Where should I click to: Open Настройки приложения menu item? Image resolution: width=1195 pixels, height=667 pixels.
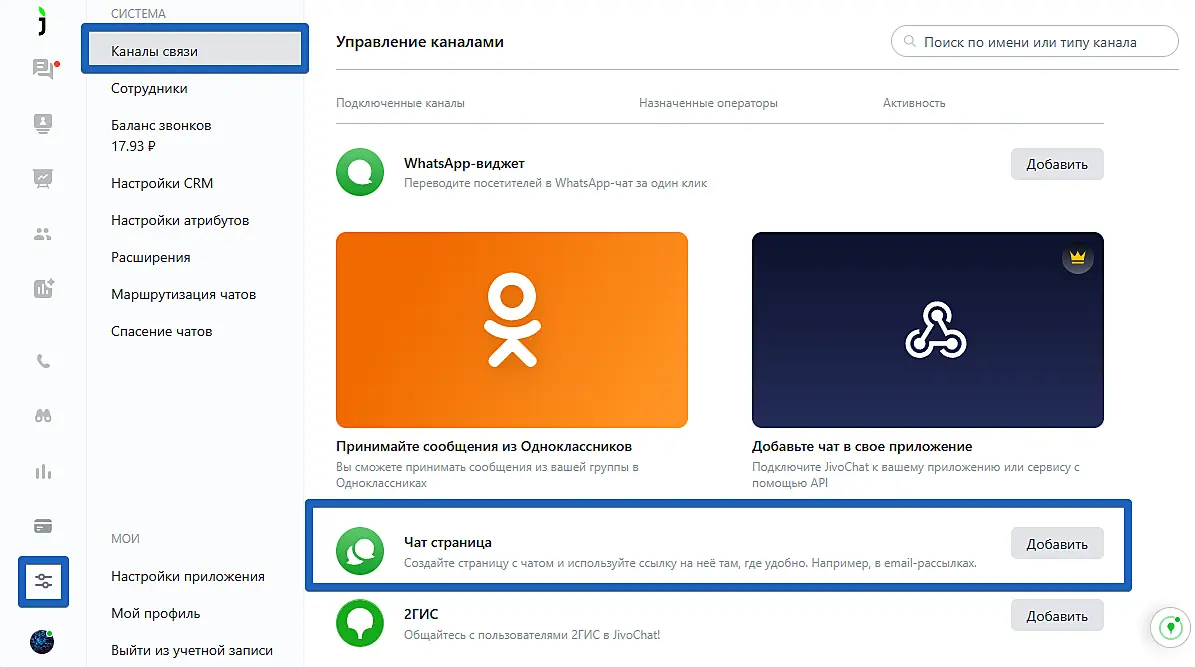188,576
